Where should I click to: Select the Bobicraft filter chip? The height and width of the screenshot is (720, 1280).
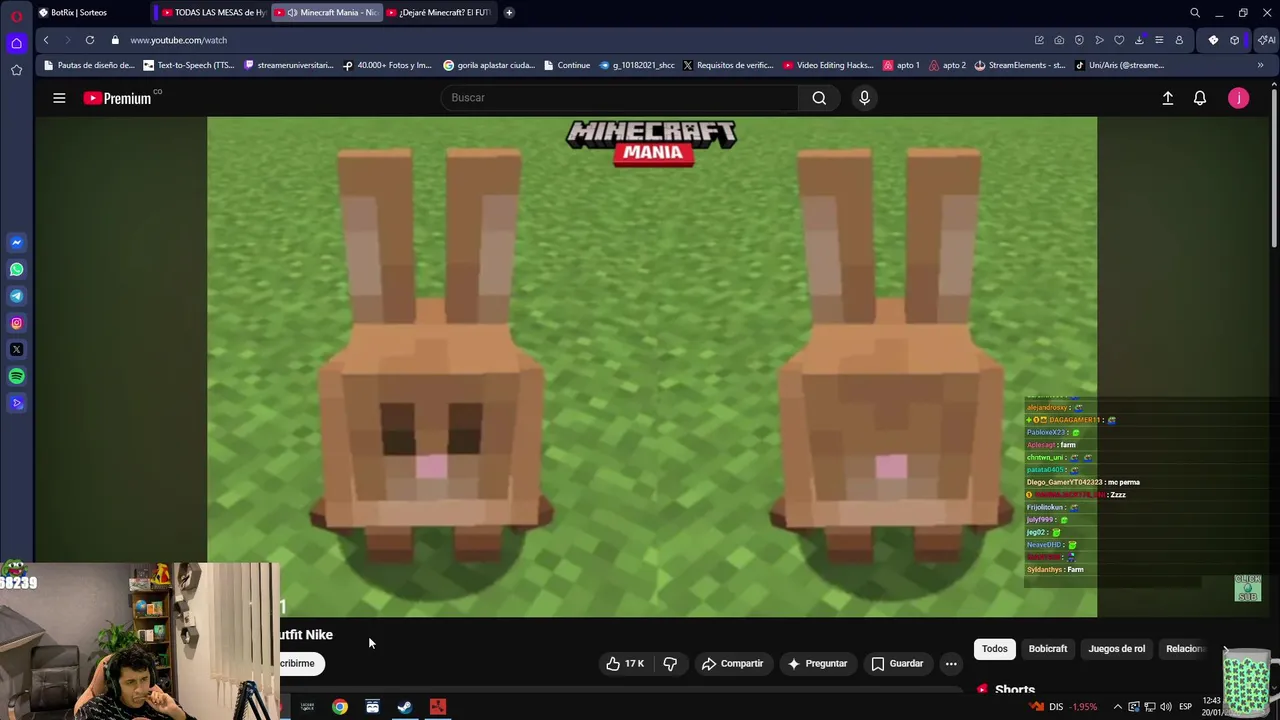1048,649
